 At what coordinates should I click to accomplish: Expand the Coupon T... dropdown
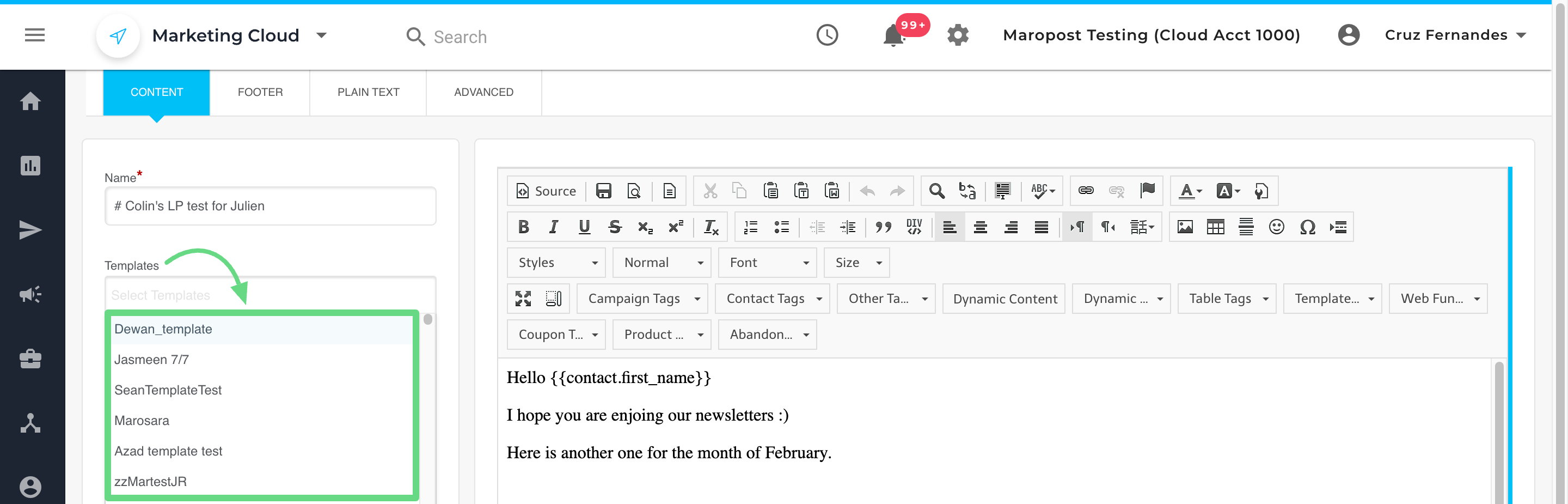[x=556, y=335]
